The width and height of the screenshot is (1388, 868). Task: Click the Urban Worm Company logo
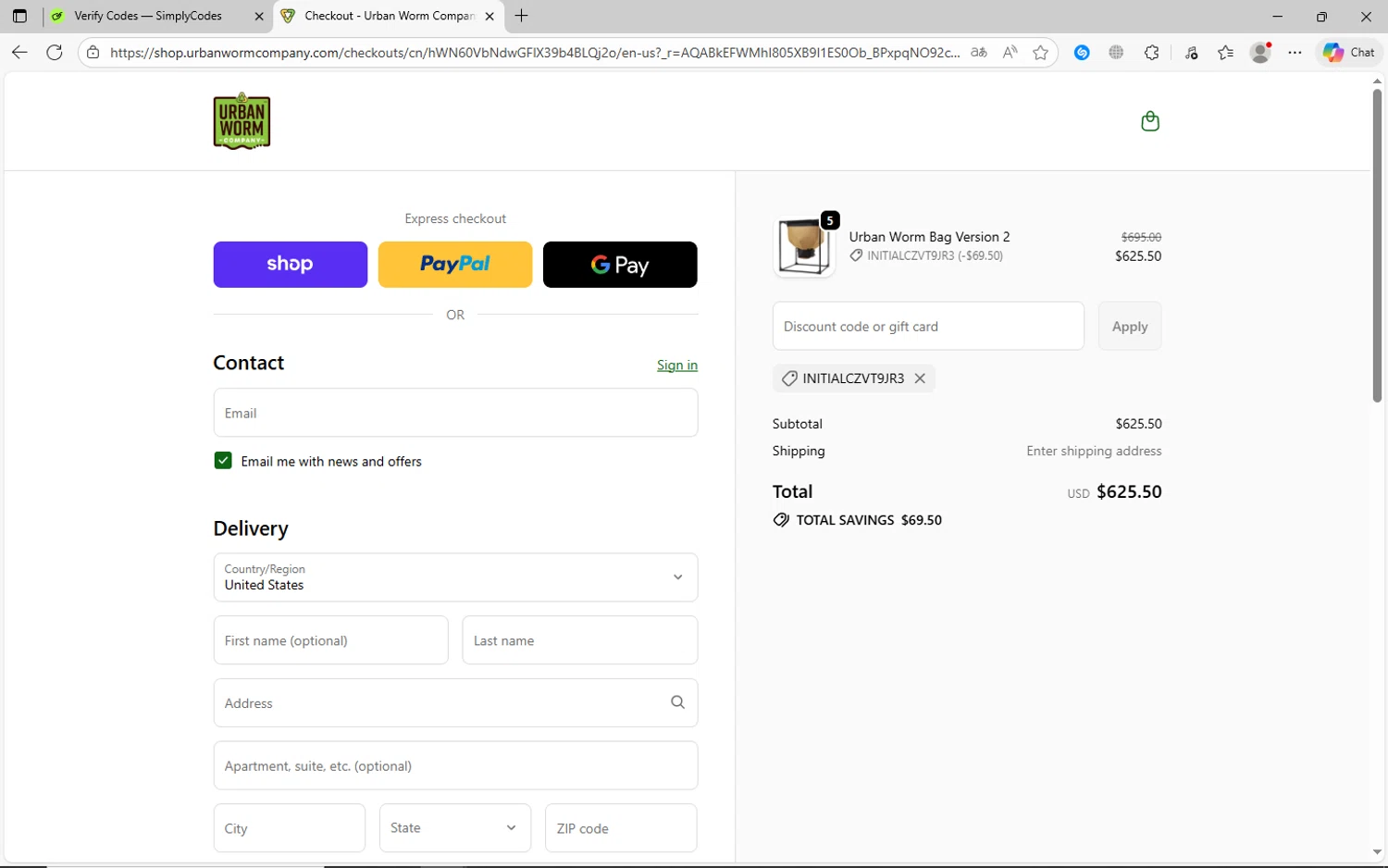point(242,121)
